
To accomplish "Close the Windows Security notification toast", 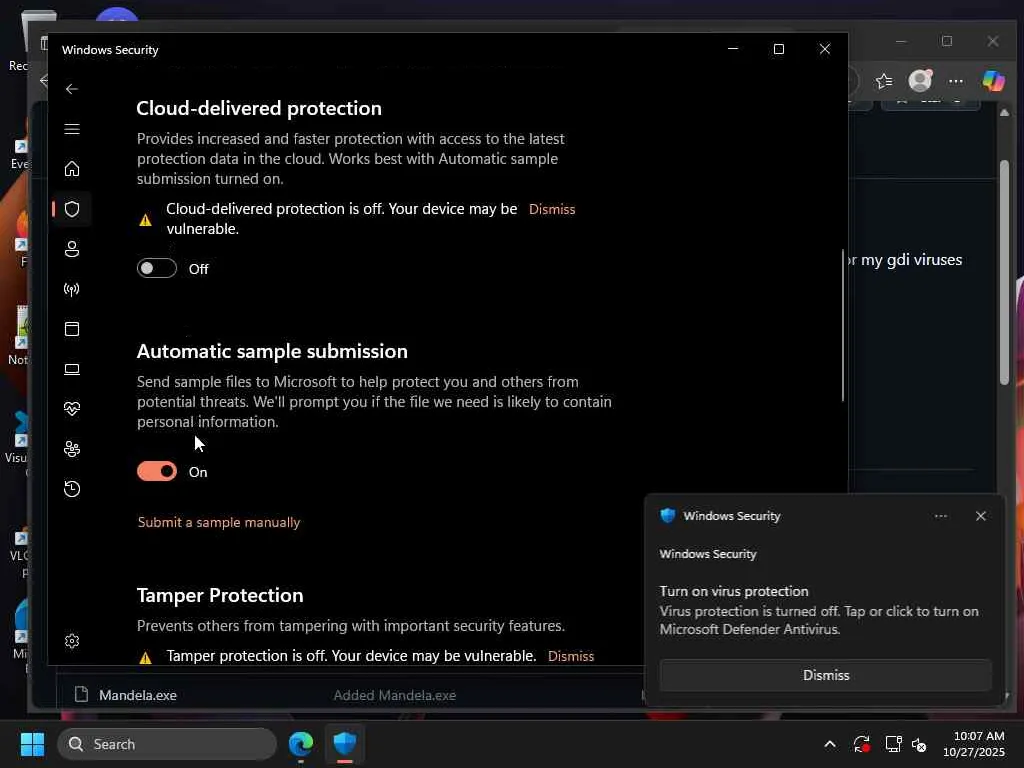I will pyautogui.click(x=980, y=516).
